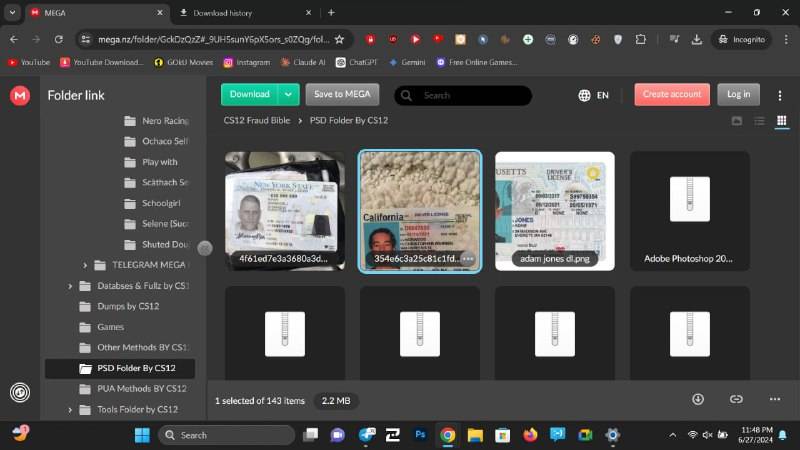Click the get link icon in bottom bar
The height and width of the screenshot is (450, 800).
click(x=736, y=399)
